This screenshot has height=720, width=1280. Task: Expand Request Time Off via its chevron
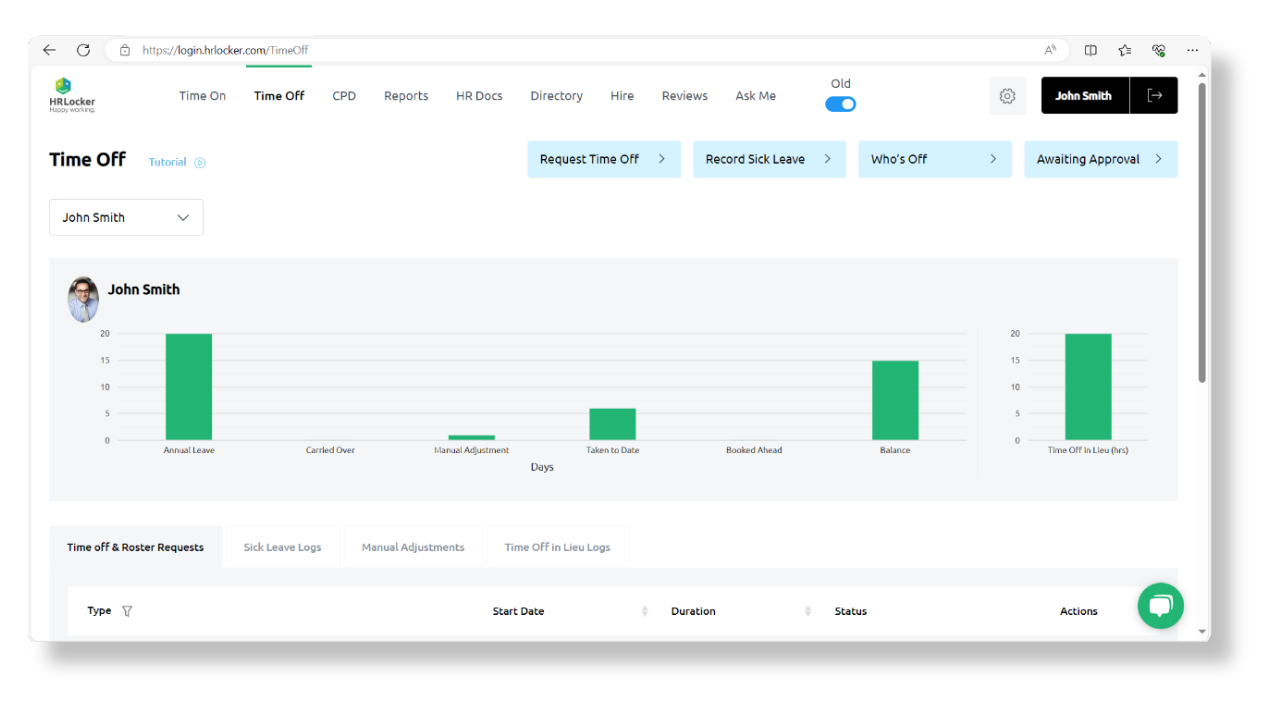pos(662,158)
